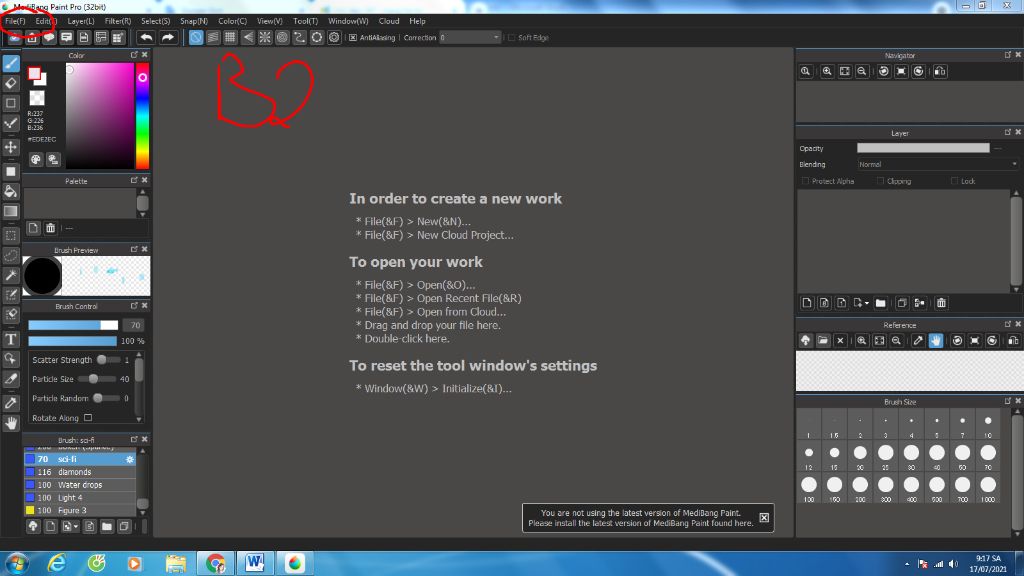Open the Help menu
1024x576 pixels.
[x=417, y=21]
